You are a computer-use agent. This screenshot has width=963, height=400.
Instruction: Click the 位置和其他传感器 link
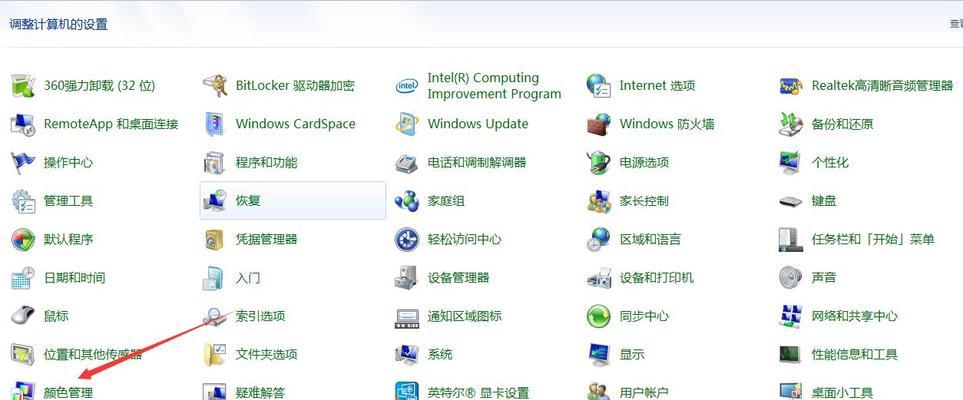93,355
